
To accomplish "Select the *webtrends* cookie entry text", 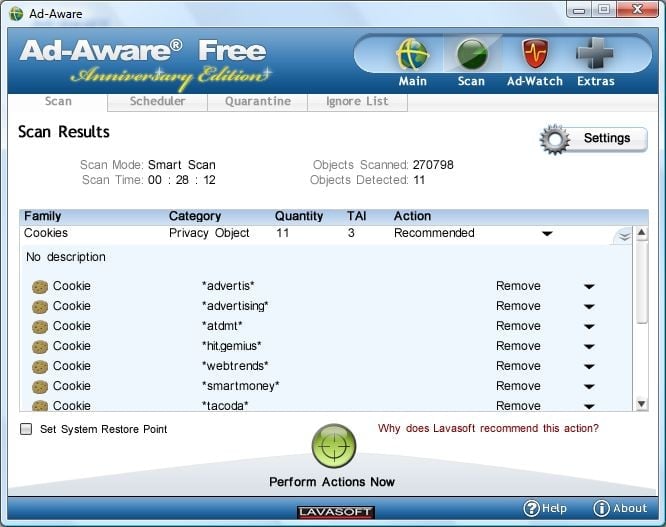I will 235,366.
